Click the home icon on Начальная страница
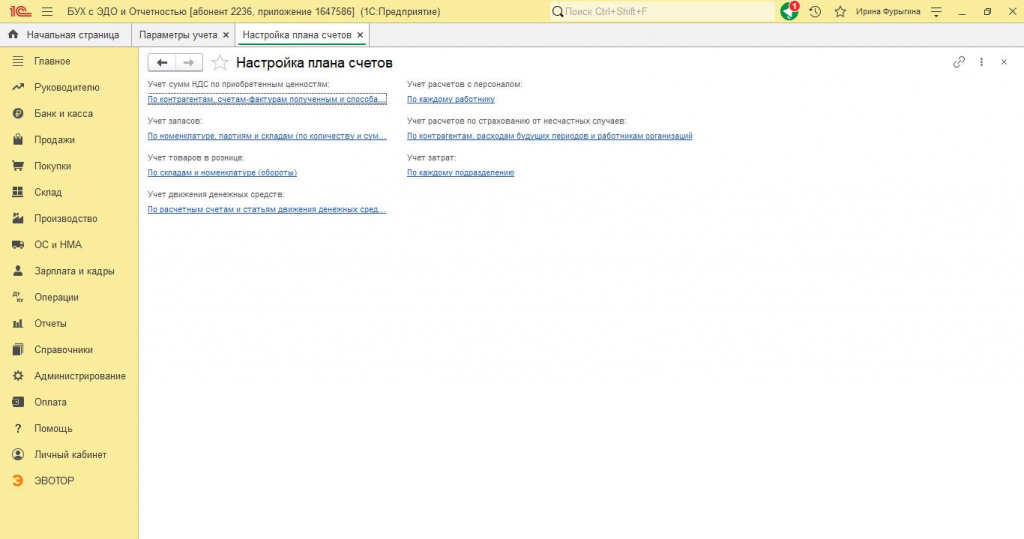The width and height of the screenshot is (1024, 539). point(13,35)
